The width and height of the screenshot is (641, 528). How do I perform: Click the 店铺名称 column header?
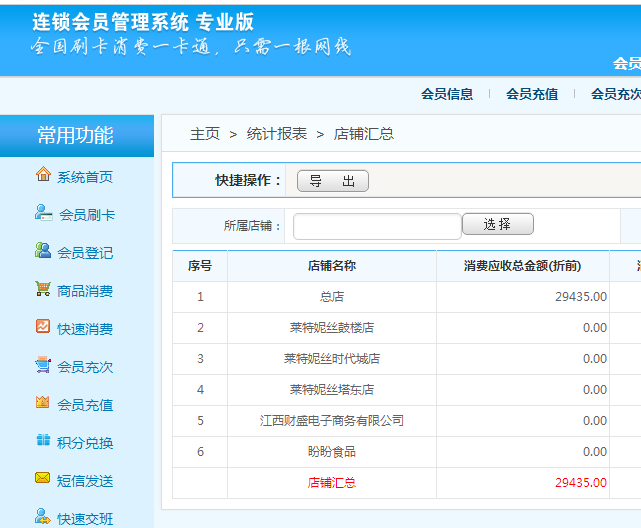[331, 266]
